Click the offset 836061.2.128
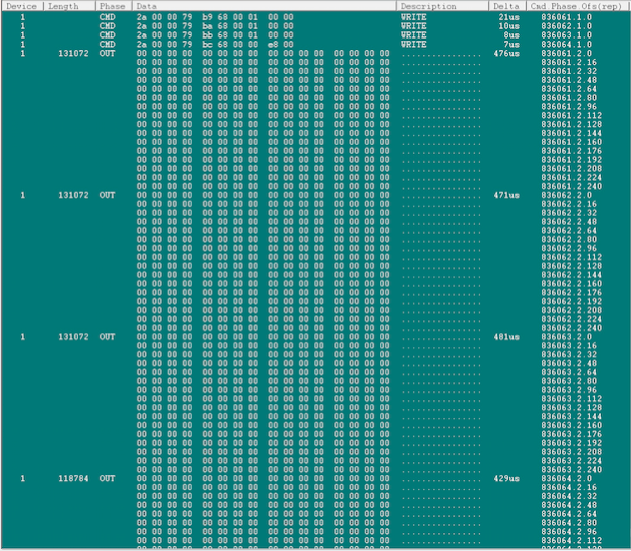Image resolution: width=631 pixels, height=551 pixels. (571, 124)
